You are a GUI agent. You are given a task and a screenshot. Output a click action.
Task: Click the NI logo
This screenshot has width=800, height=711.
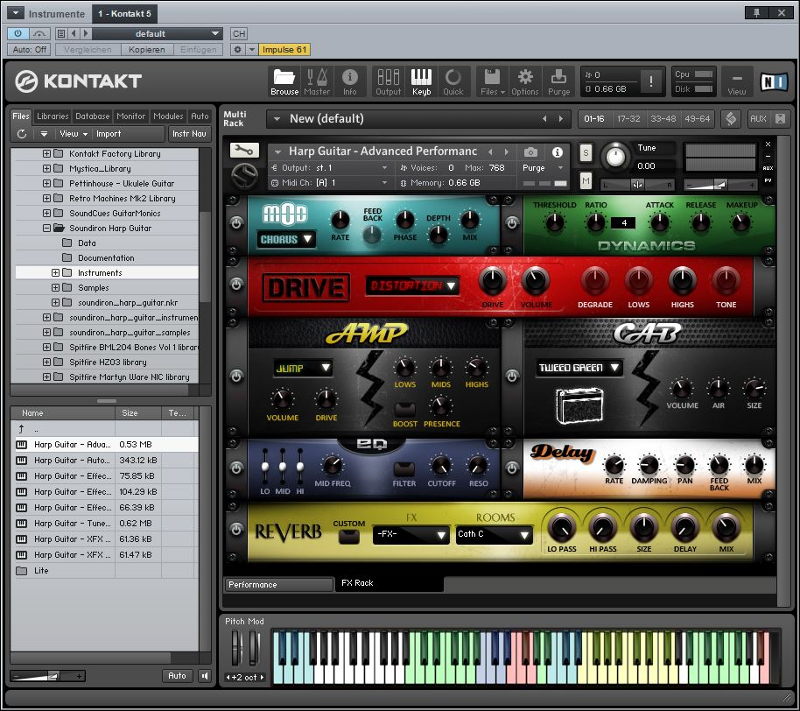774,82
